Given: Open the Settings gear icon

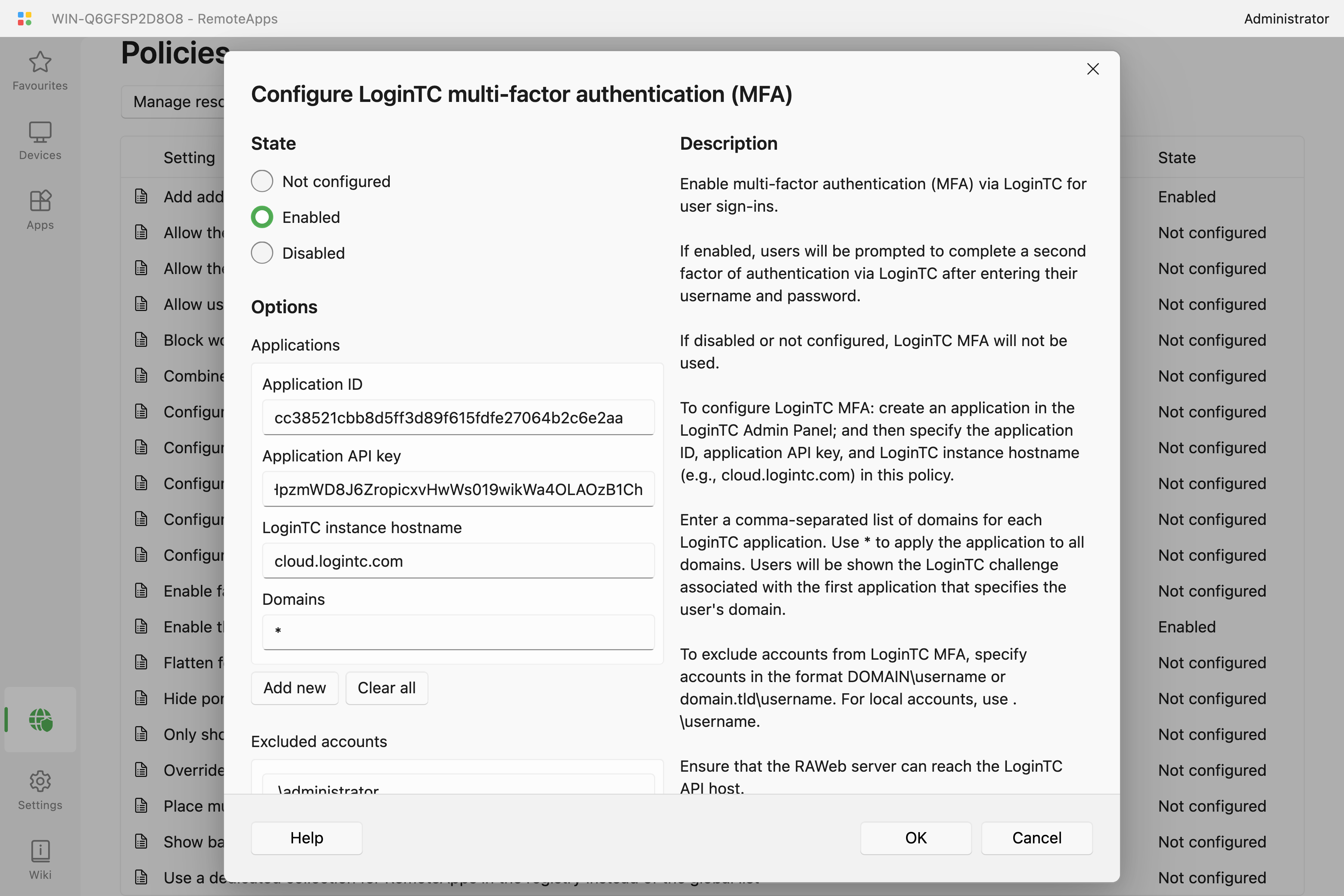Looking at the screenshot, I should 40,781.
